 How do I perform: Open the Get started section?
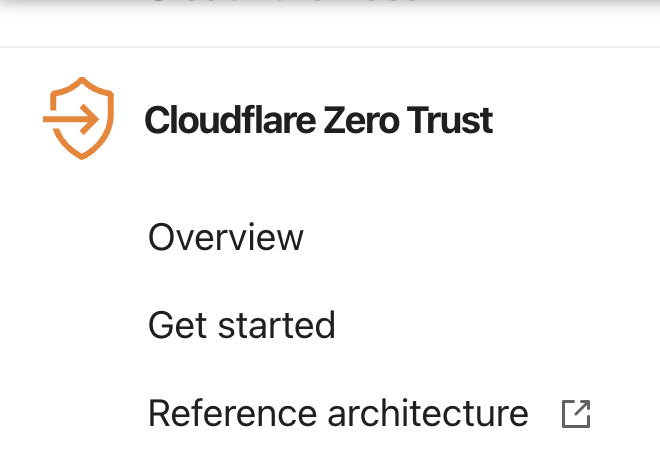coord(242,325)
